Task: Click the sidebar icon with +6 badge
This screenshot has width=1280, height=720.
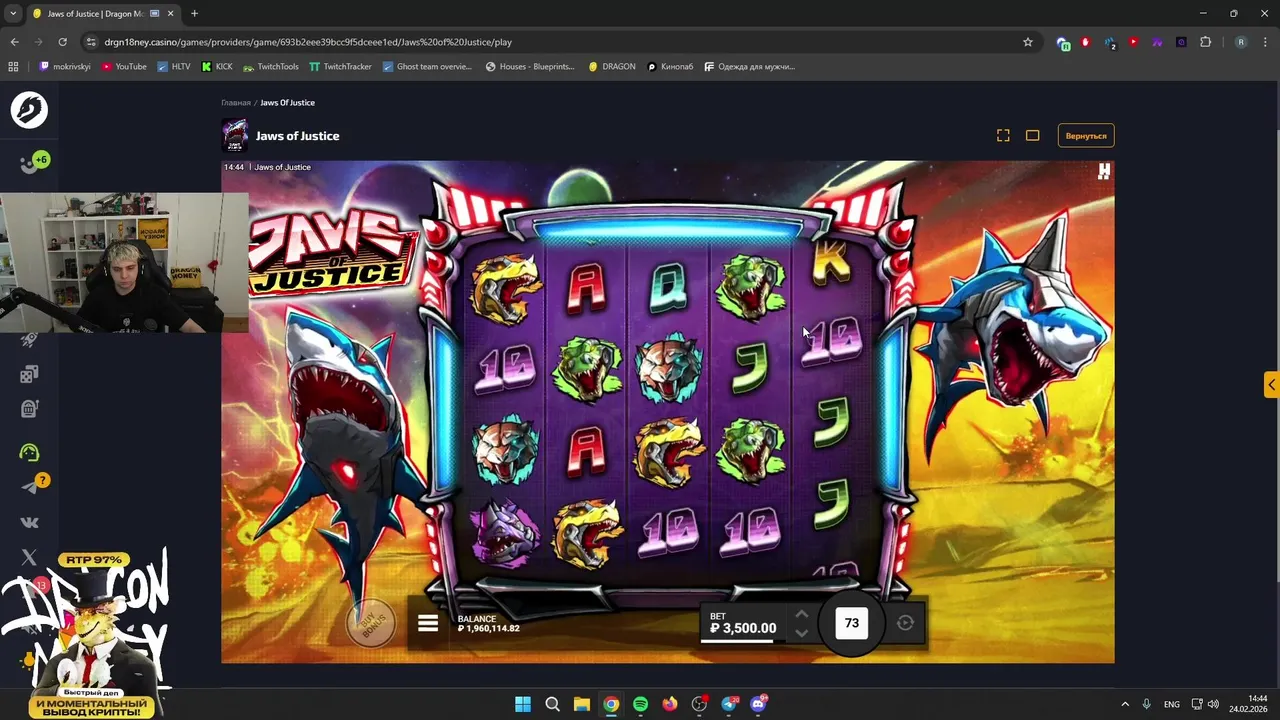Action: pos(32,162)
